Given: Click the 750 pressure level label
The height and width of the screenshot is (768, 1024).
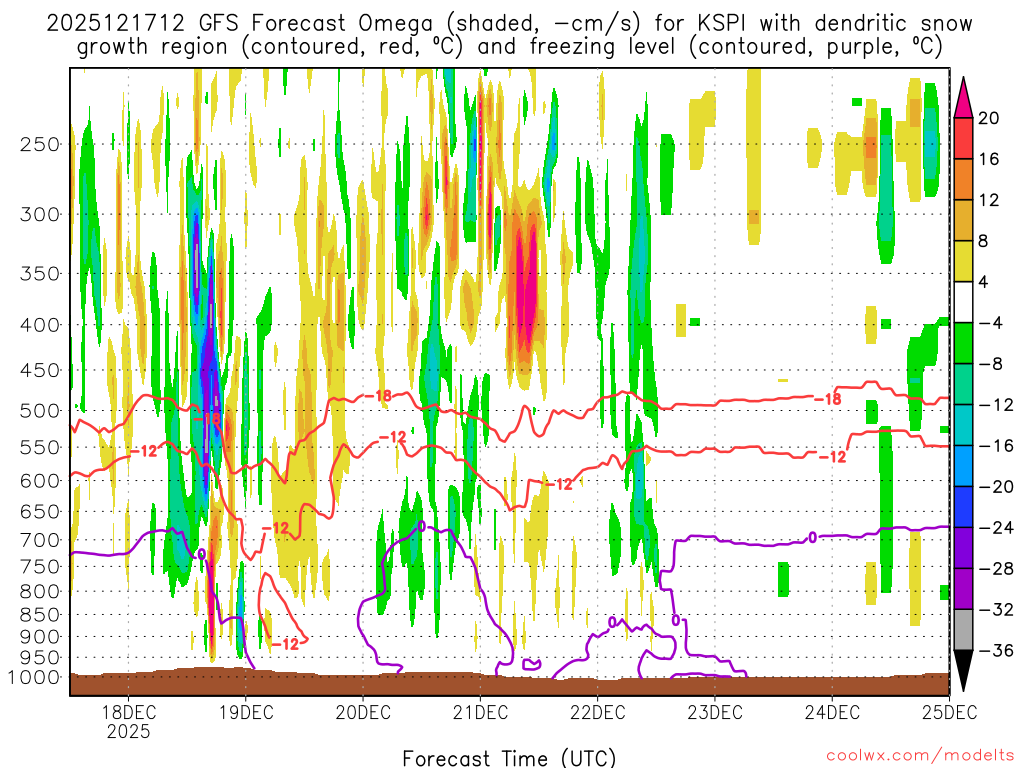Looking at the screenshot, I should coord(40,566).
